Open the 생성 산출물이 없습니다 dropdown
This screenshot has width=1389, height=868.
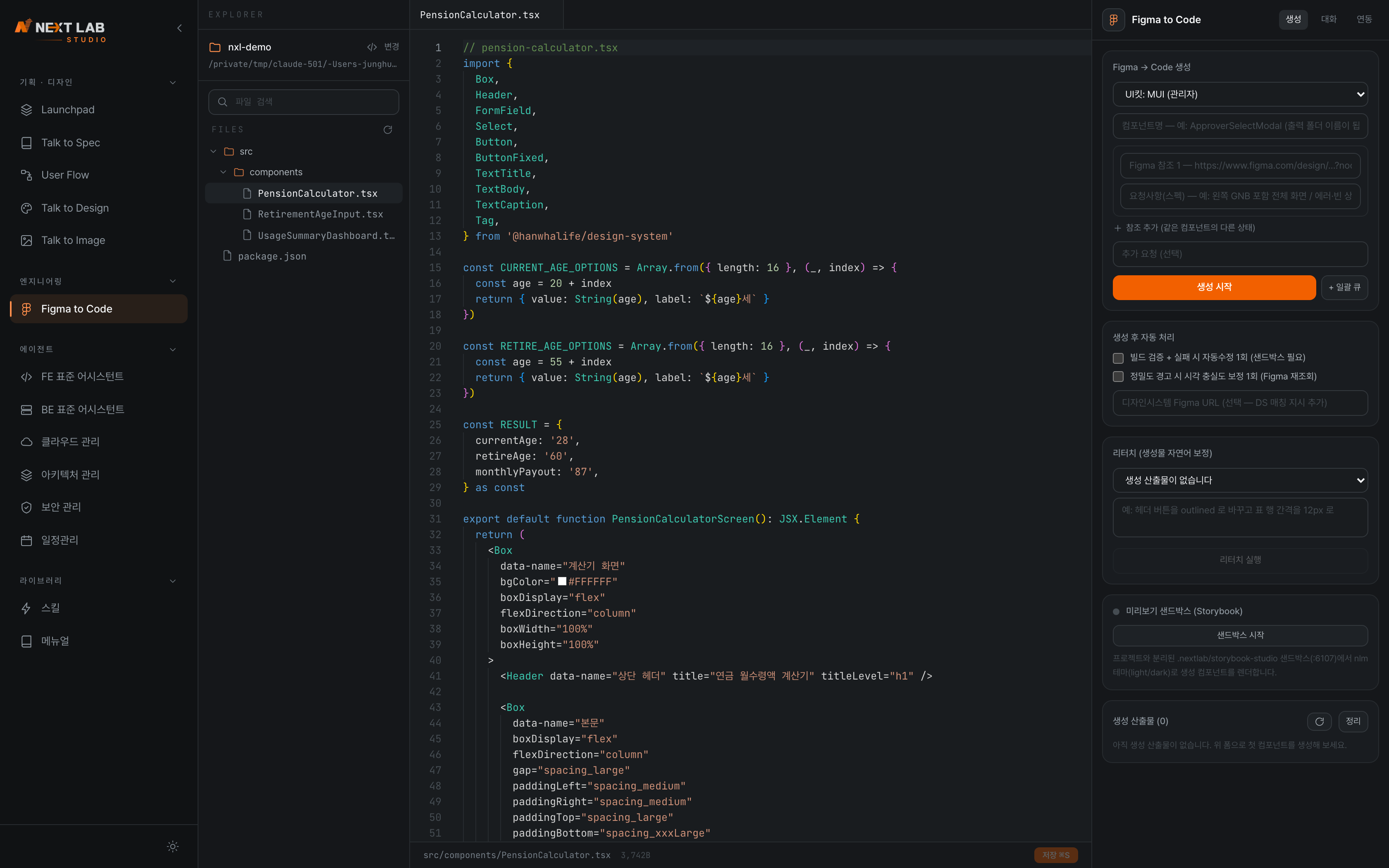[x=1240, y=480]
